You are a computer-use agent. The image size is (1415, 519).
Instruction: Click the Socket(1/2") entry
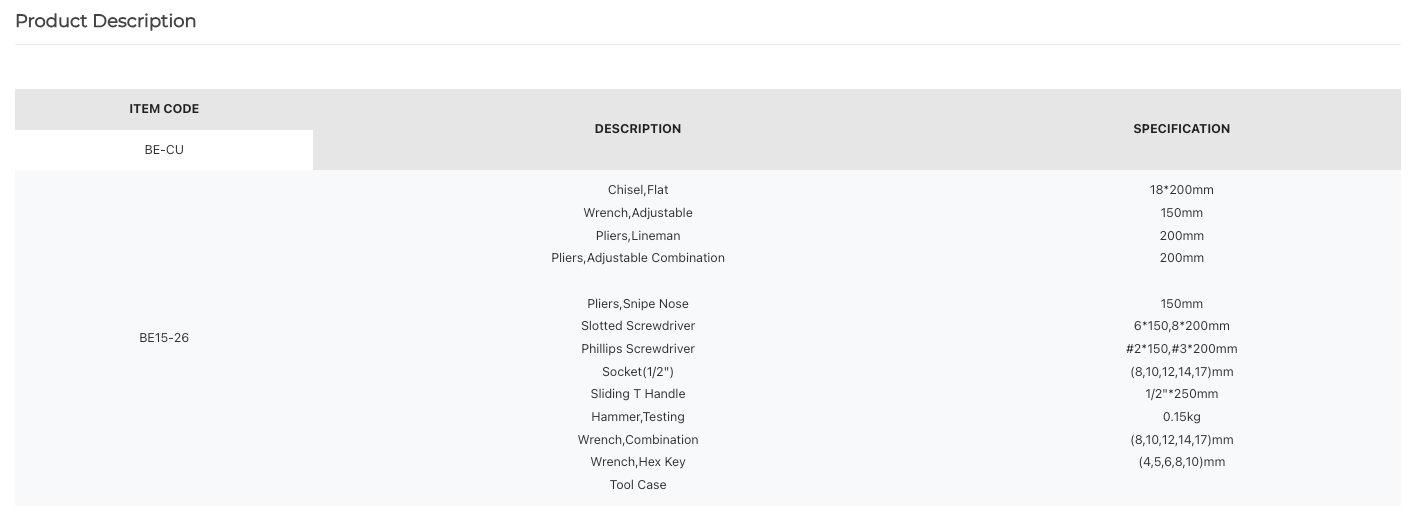(638, 372)
